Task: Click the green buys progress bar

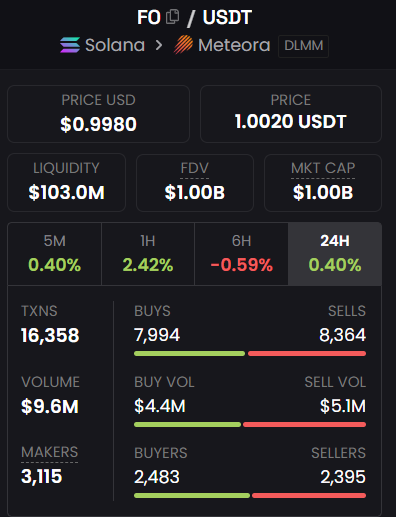Action: (x=189, y=353)
